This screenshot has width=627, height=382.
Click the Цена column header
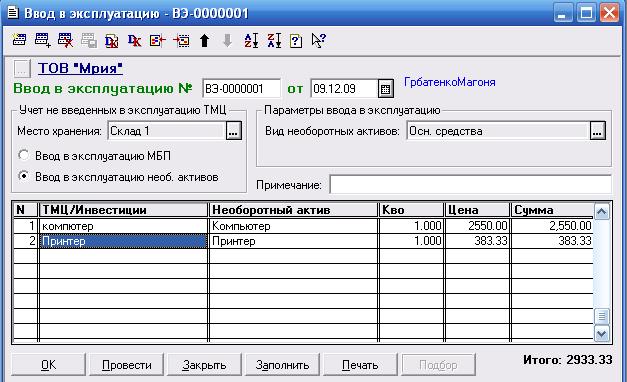pos(477,210)
